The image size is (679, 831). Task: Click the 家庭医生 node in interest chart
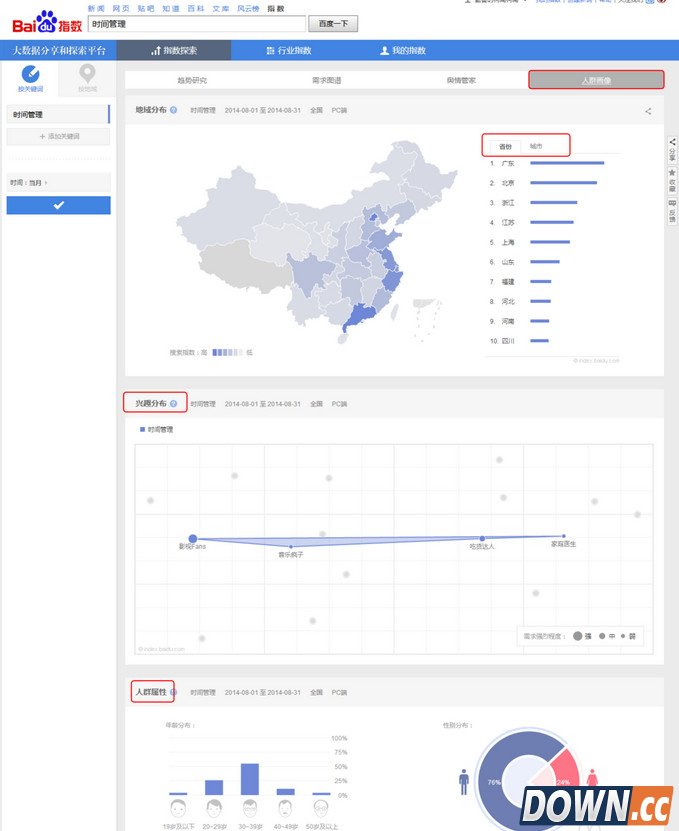(x=563, y=536)
